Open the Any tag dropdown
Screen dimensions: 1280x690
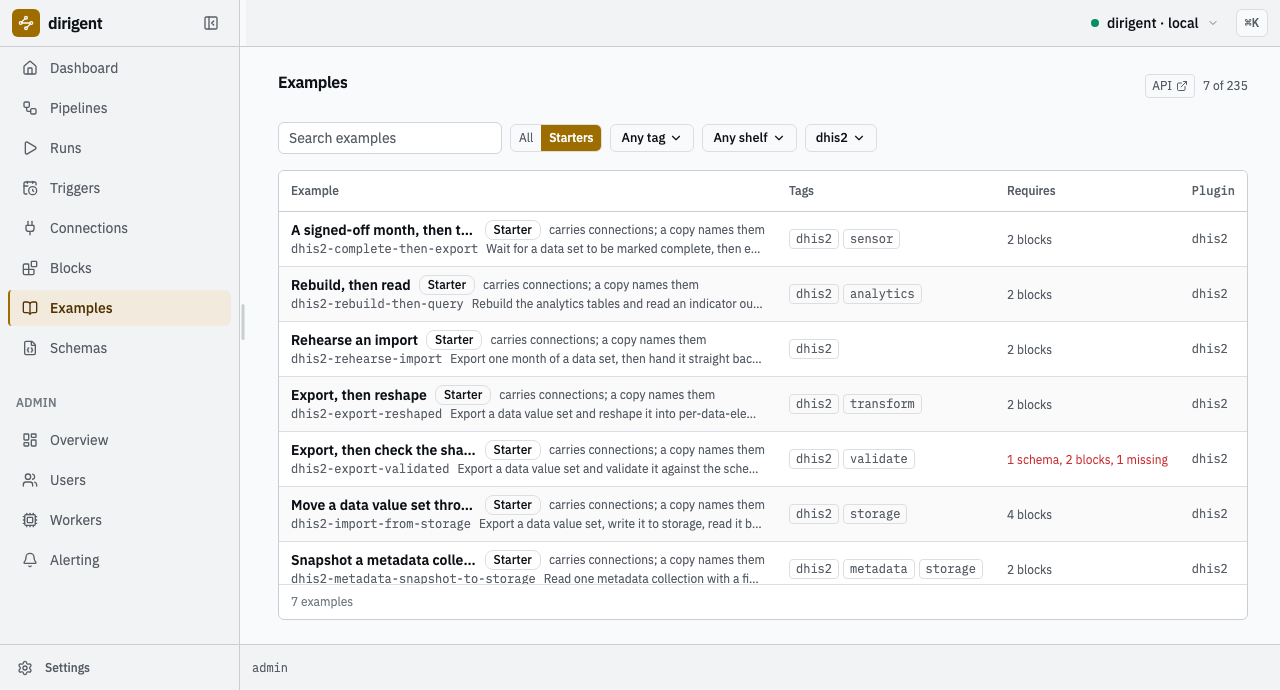point(652,138)
